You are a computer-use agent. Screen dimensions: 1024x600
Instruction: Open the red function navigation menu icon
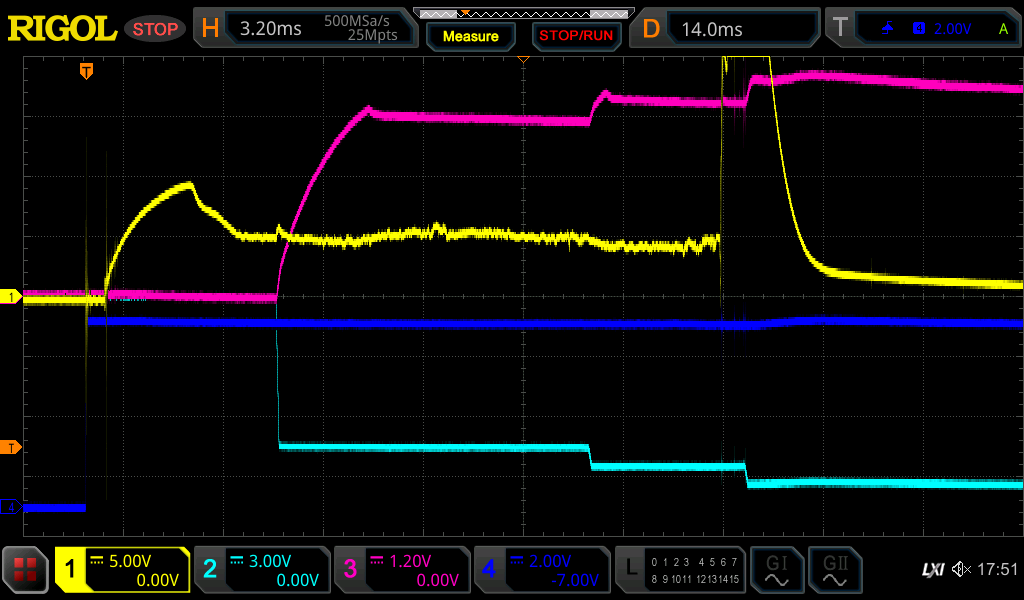26,570
